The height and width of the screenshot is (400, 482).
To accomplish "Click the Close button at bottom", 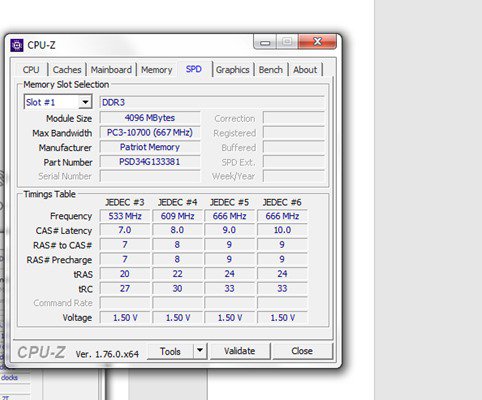I will click(302, 351).
